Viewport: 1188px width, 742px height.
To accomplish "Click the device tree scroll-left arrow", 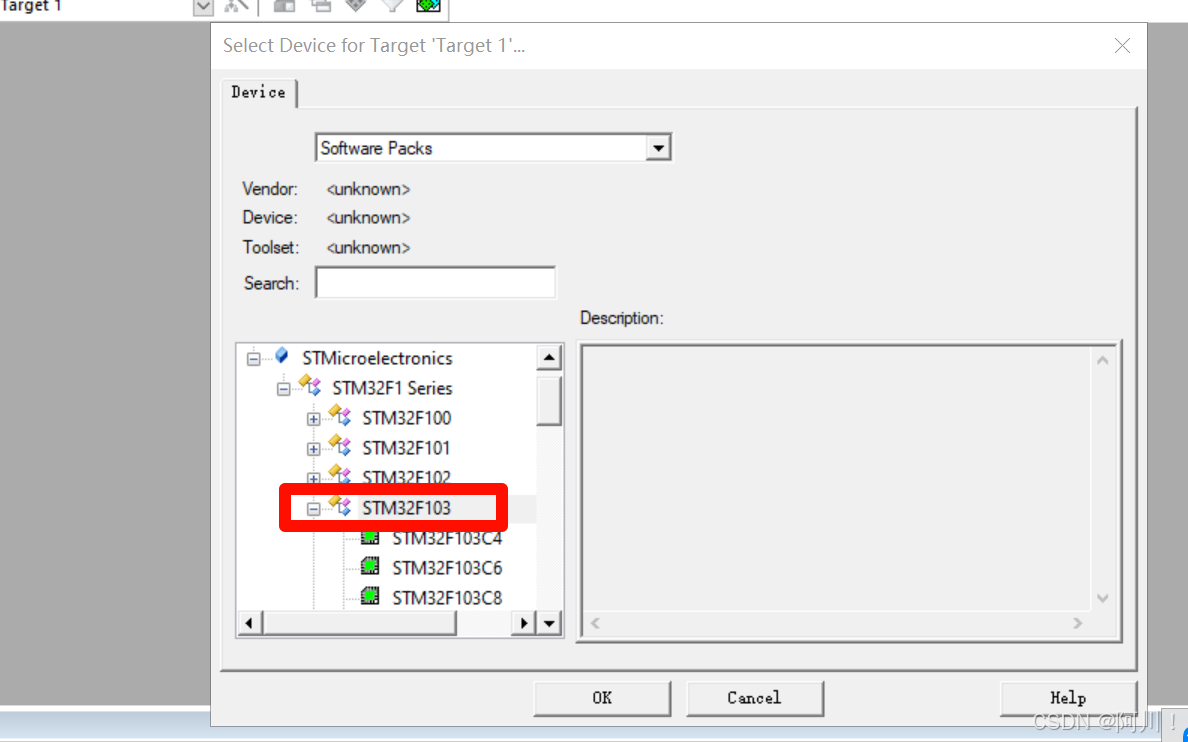I will coord(249,624).
